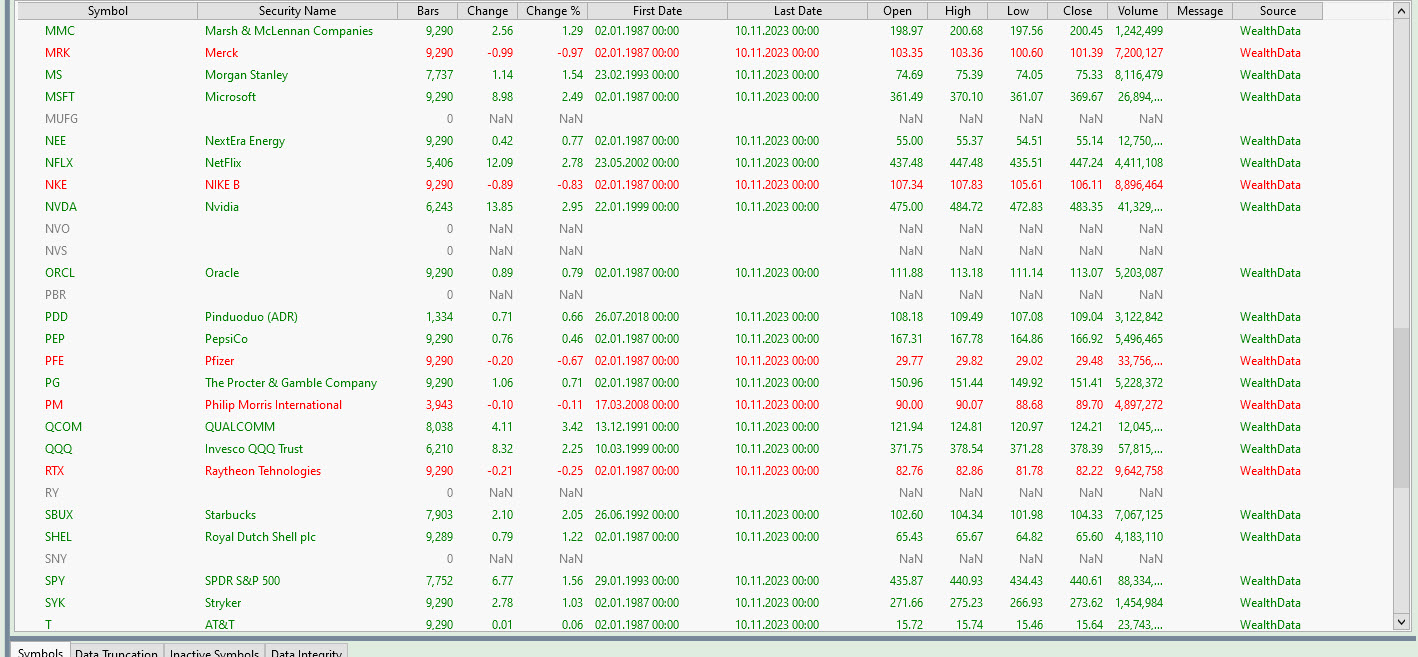This screenshot has height=657, width=1418.
Task: Click the Invesco QQQ Trust row
Action: (x=253, y=449)
